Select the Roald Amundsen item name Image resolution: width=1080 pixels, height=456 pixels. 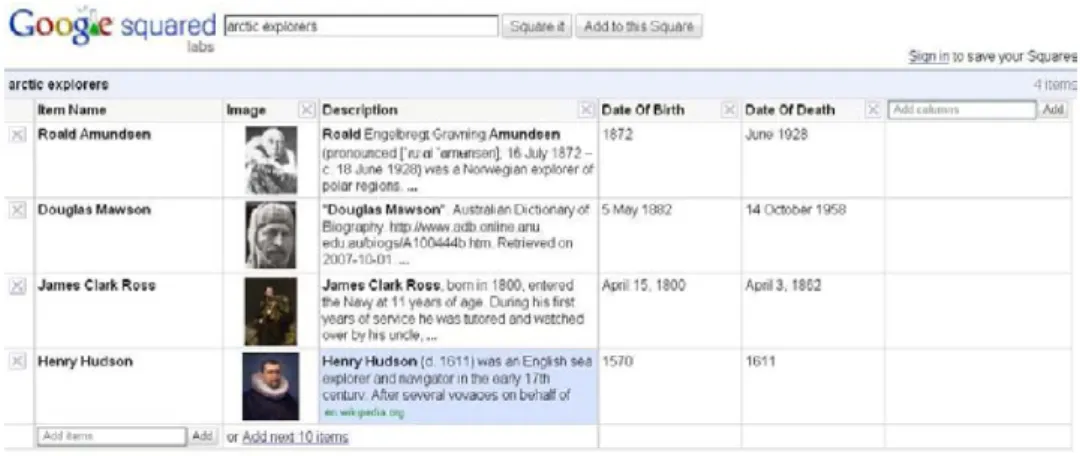tap(94, 134)
